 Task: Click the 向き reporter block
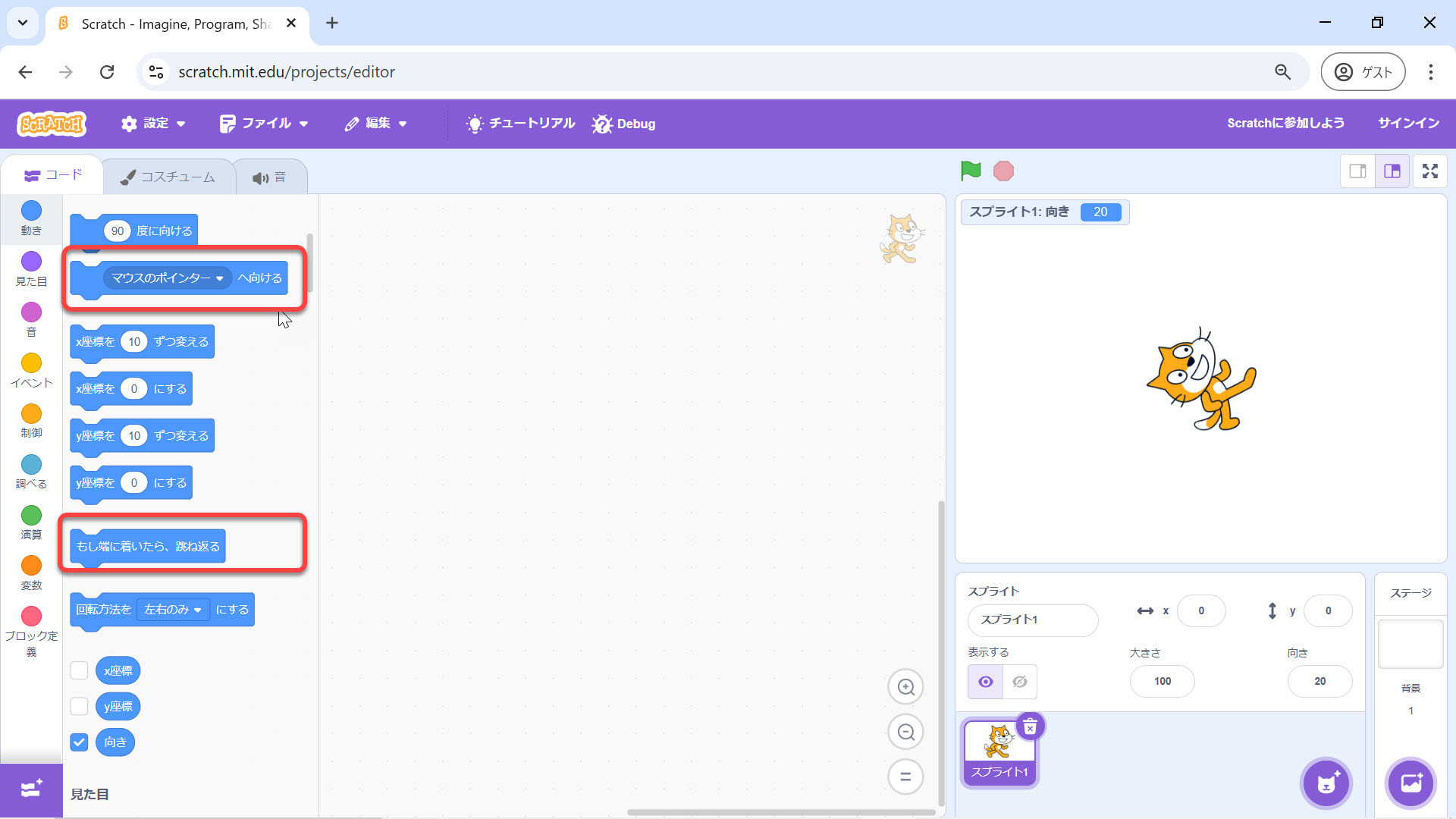[115, 742]
